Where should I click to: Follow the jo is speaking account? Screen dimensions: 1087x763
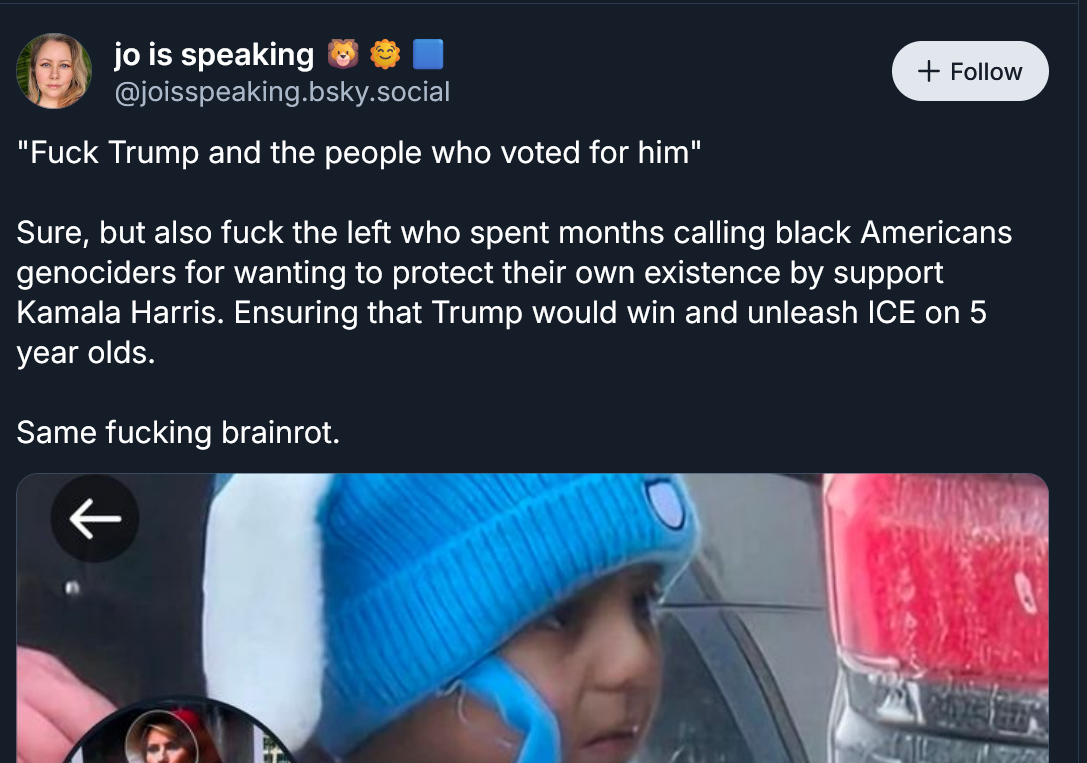[x=969, y=72]
